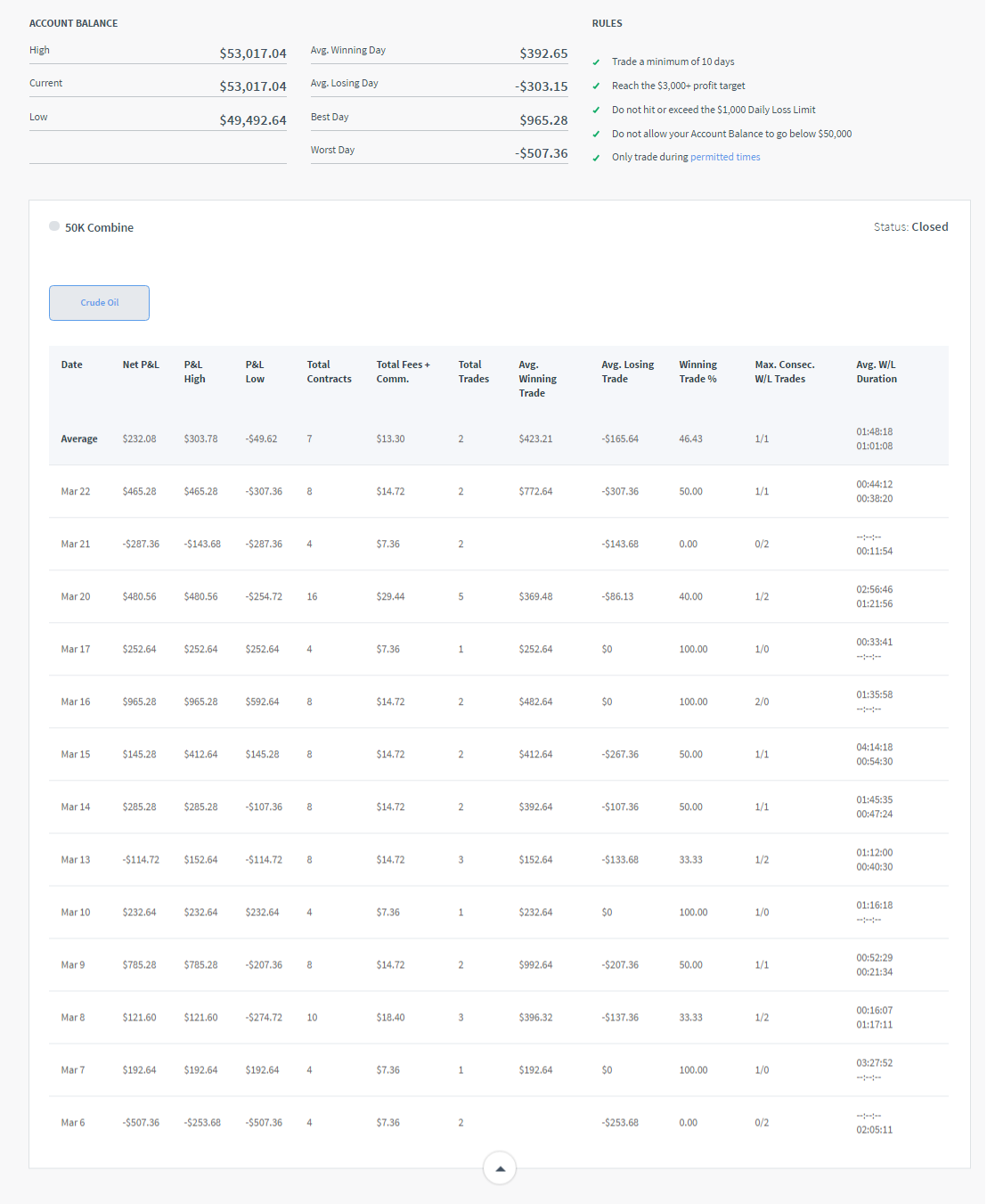Click the 'Status: Closed' label
This screenshot has width=987, height=1204.
click(910, 227)
